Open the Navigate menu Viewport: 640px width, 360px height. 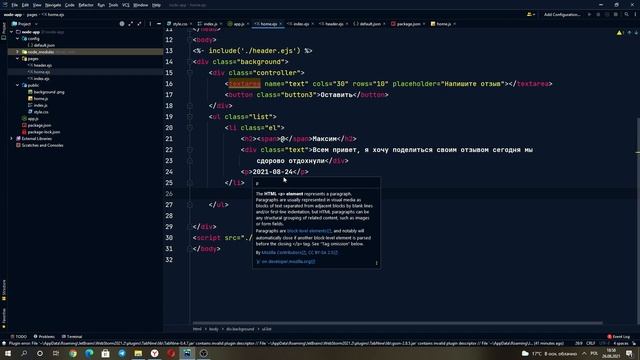(53, 5)
